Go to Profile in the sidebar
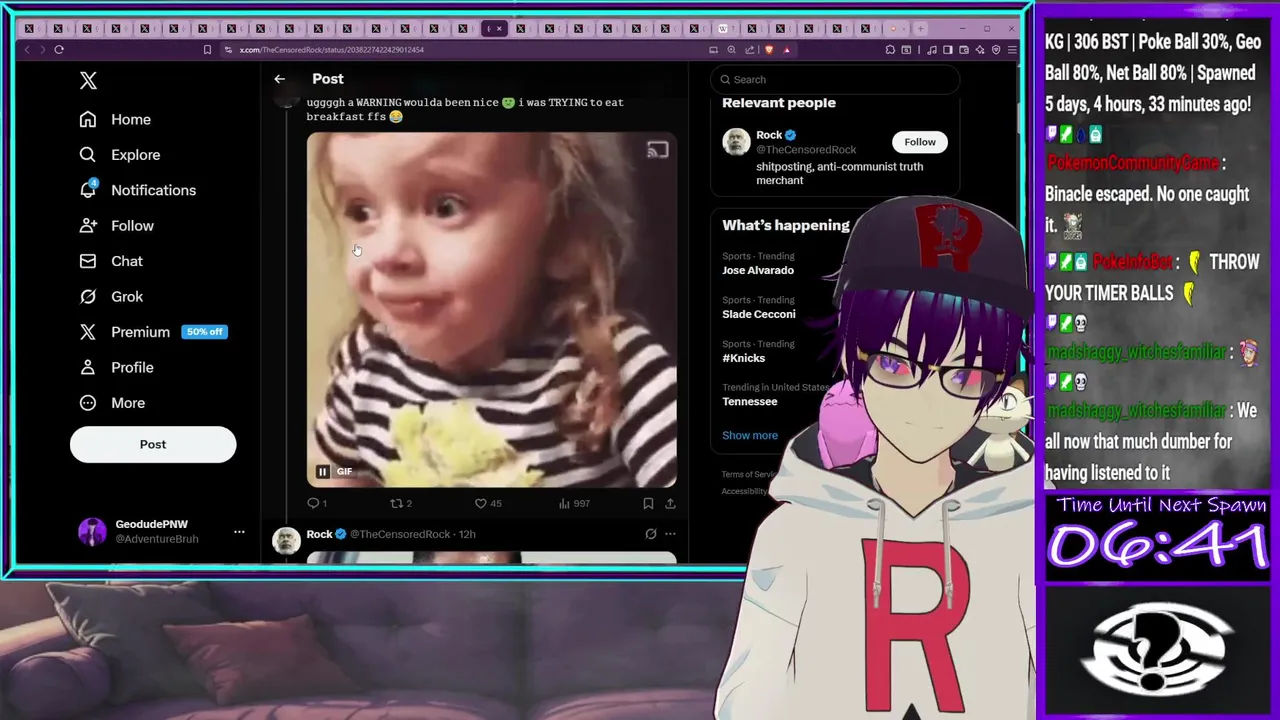Viewport: 1280px width, 720px height. [116, 368]
